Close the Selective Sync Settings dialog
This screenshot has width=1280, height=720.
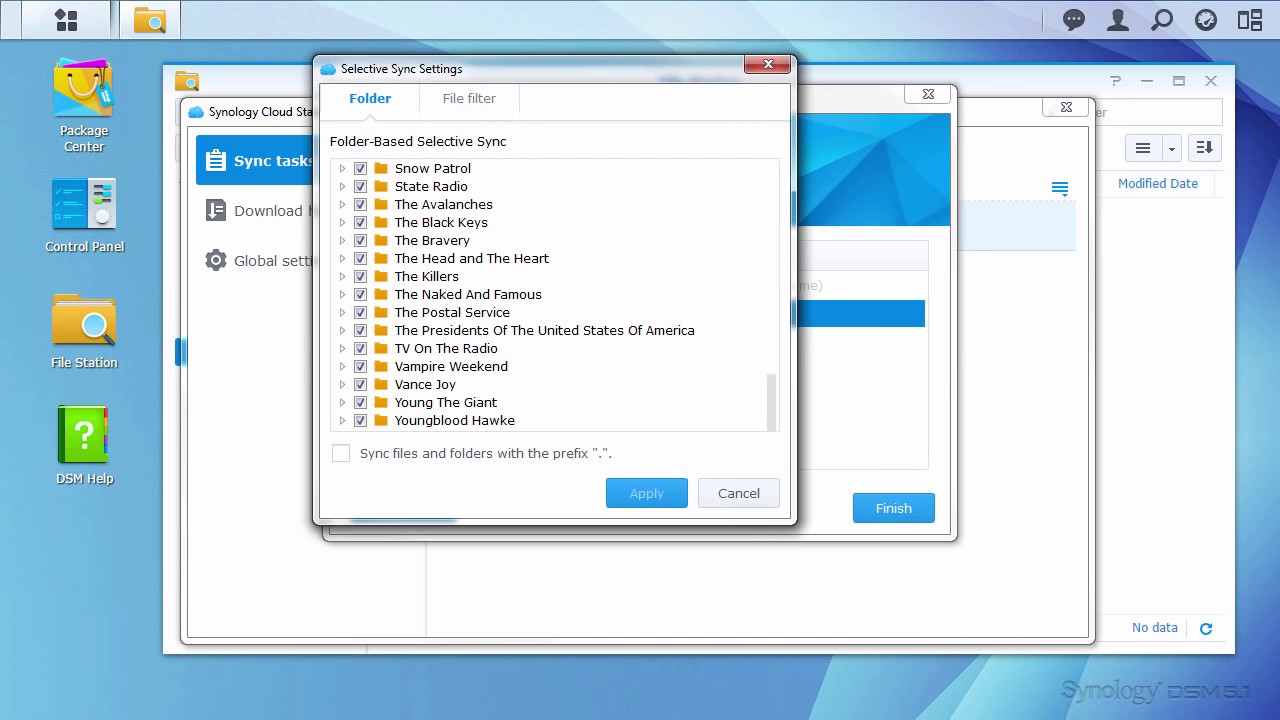[768, 65]
